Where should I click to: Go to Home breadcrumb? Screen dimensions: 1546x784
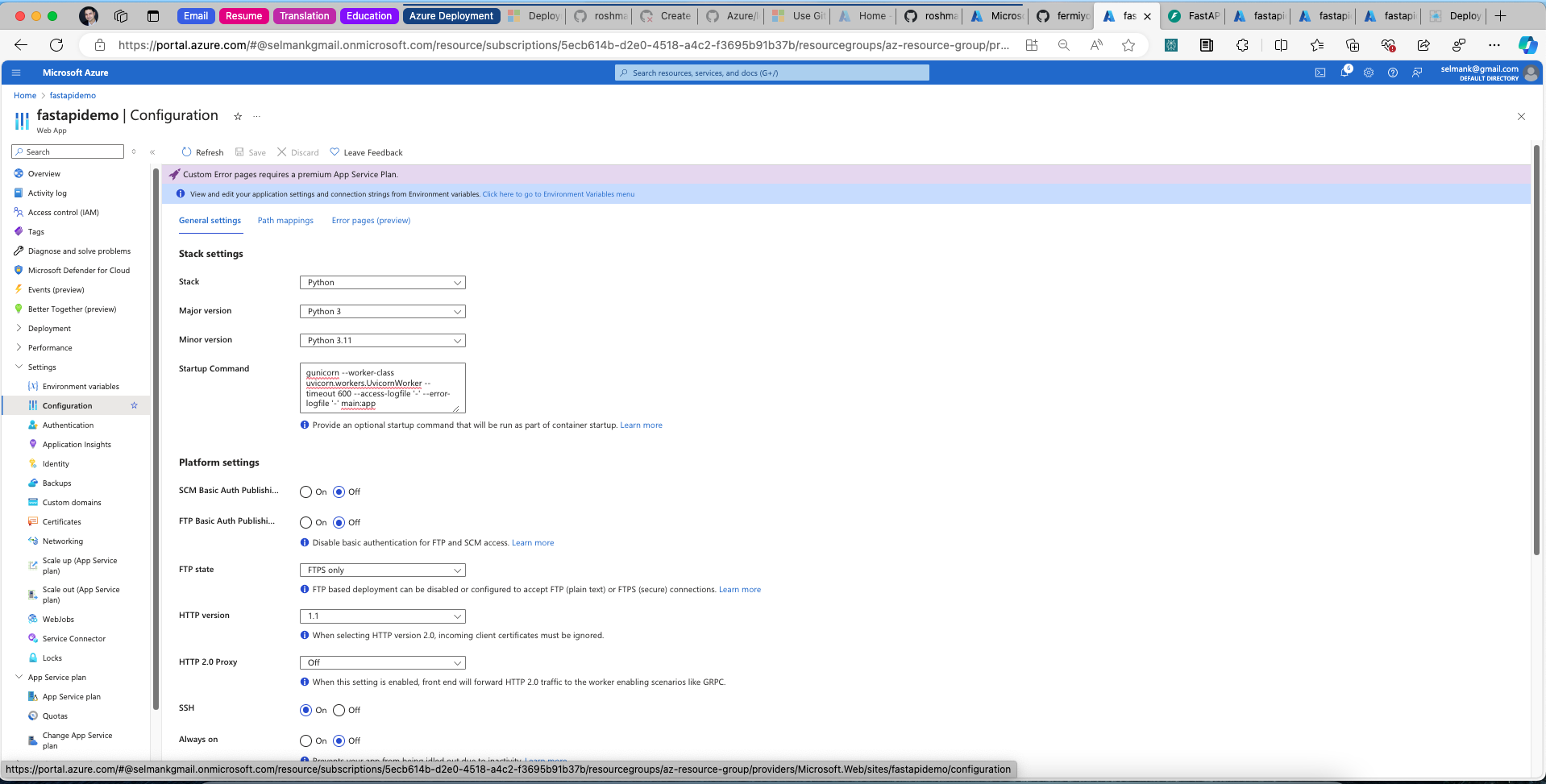pos(25,95)
